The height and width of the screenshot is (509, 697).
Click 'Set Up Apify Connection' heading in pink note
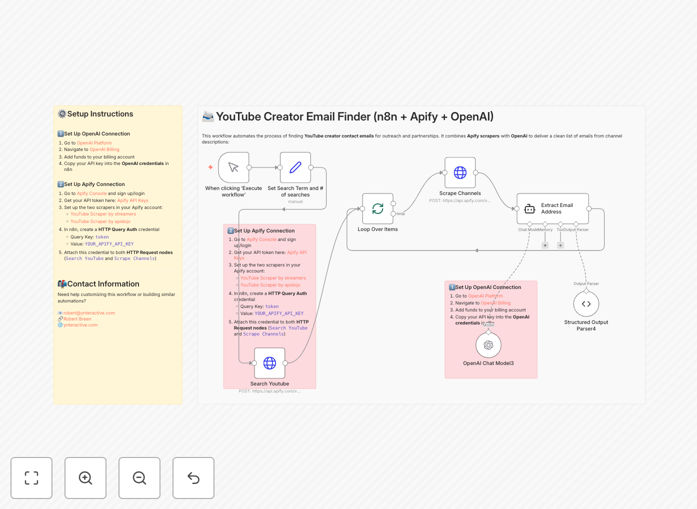(x=264, y=231)
